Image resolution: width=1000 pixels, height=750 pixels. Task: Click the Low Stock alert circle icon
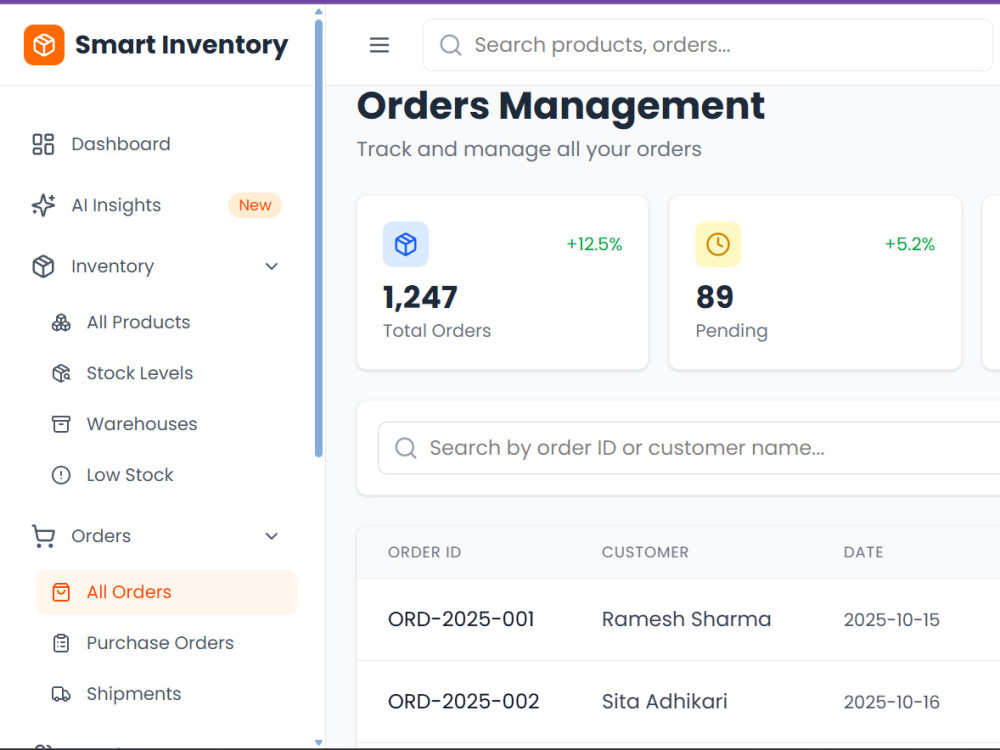[61, 475]
